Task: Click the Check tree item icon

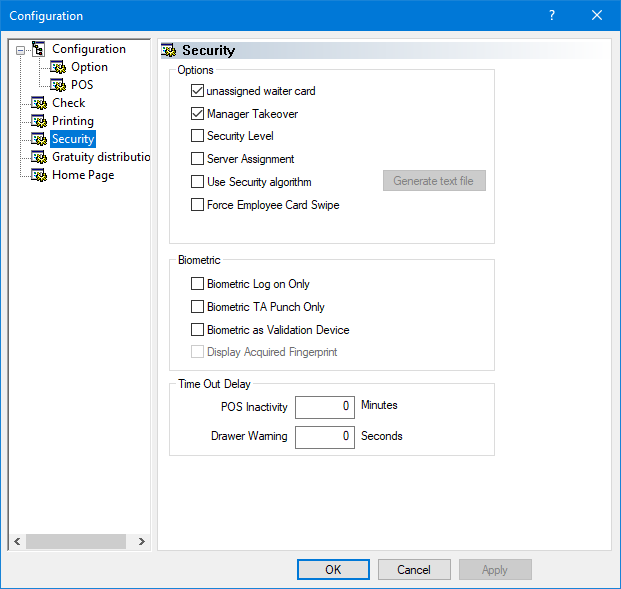Action: pyautogui.click(x=39, y=103)
